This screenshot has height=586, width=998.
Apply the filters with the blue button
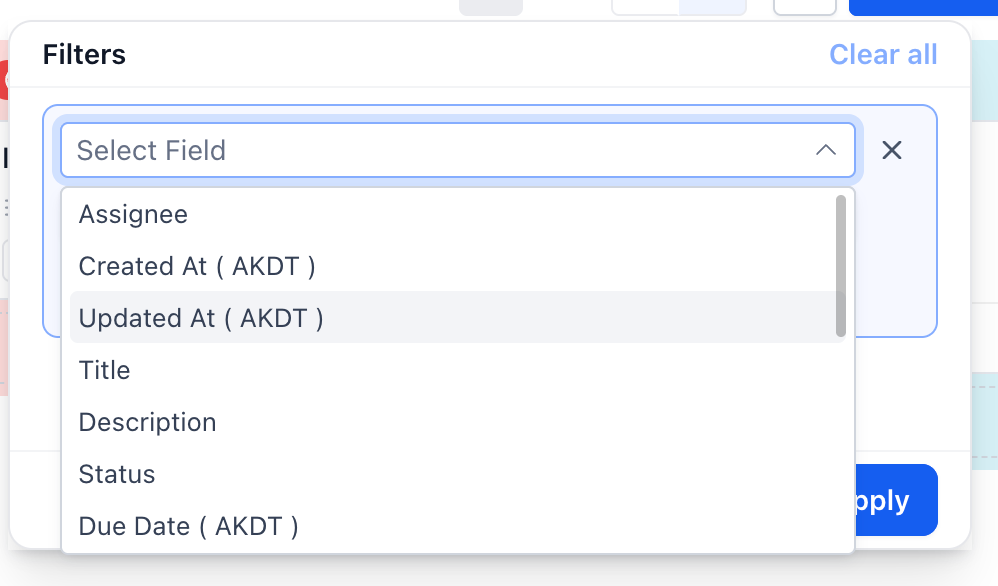896,500
